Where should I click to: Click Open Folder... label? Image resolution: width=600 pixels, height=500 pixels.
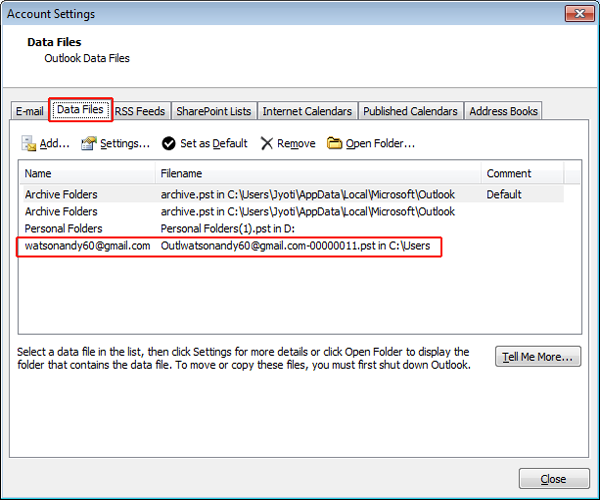(380, 143)
